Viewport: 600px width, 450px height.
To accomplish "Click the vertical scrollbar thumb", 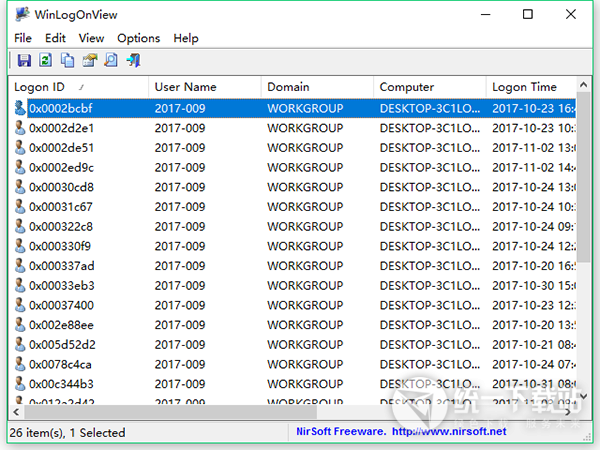I will click(x=583, y=177).
